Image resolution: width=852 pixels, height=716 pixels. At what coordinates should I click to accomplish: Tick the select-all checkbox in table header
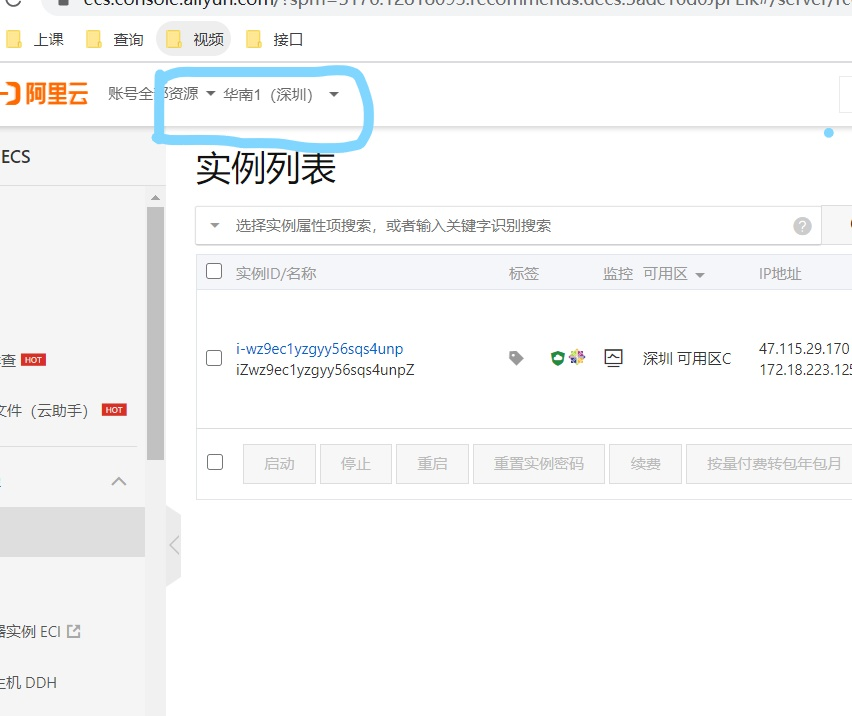point(214,271)
